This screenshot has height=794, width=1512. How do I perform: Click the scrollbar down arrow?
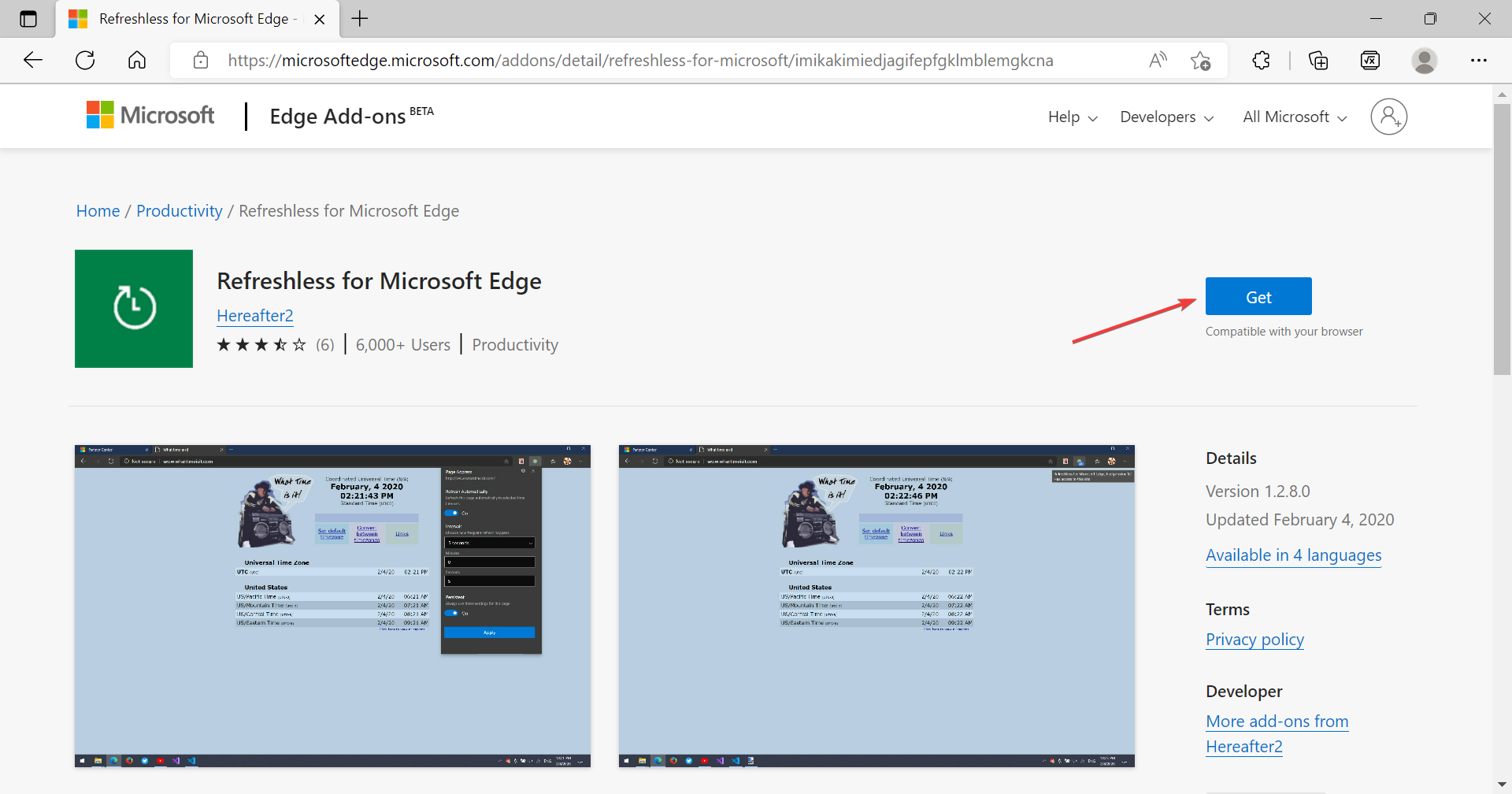(1502, 785)
